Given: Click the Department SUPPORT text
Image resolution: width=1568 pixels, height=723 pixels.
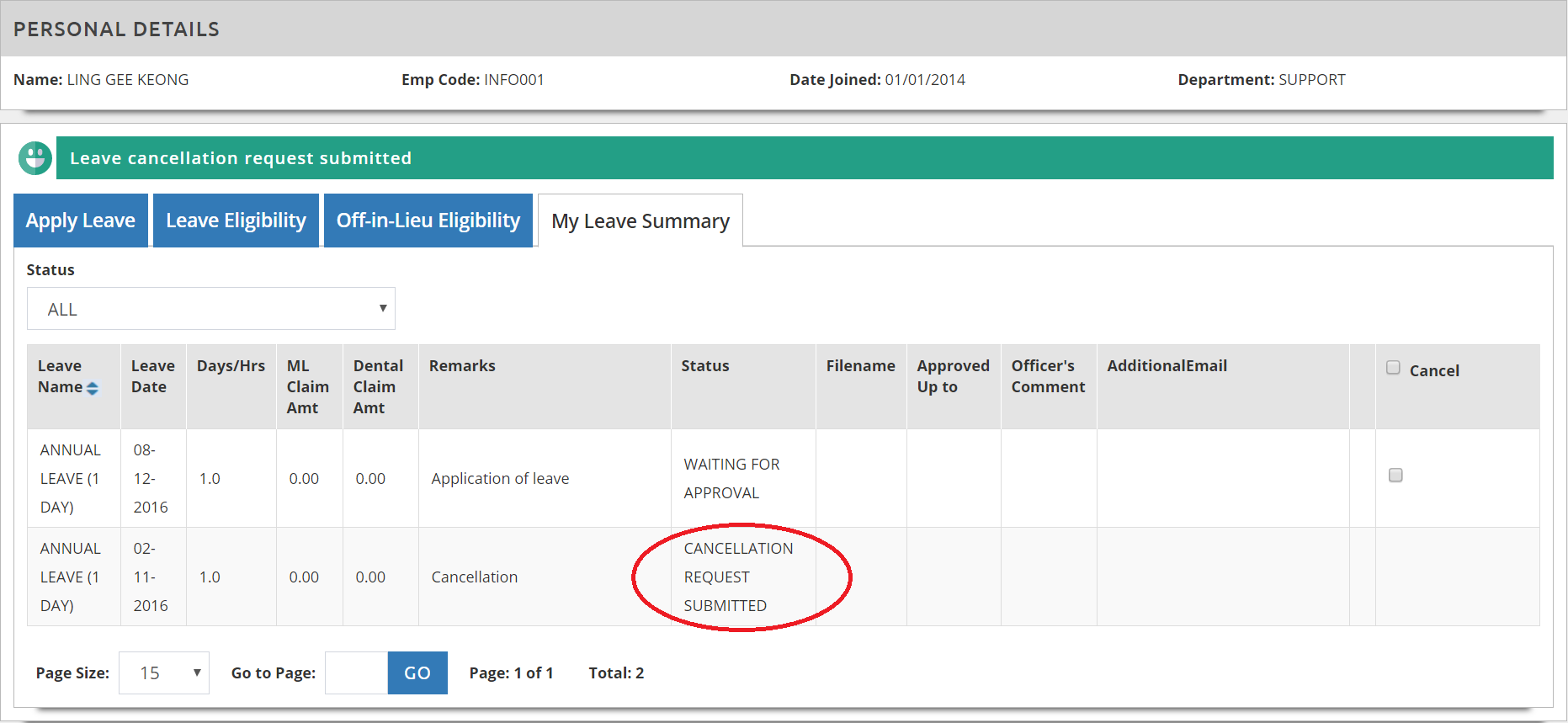Looking at the screenshot, I should point(1262,80).
